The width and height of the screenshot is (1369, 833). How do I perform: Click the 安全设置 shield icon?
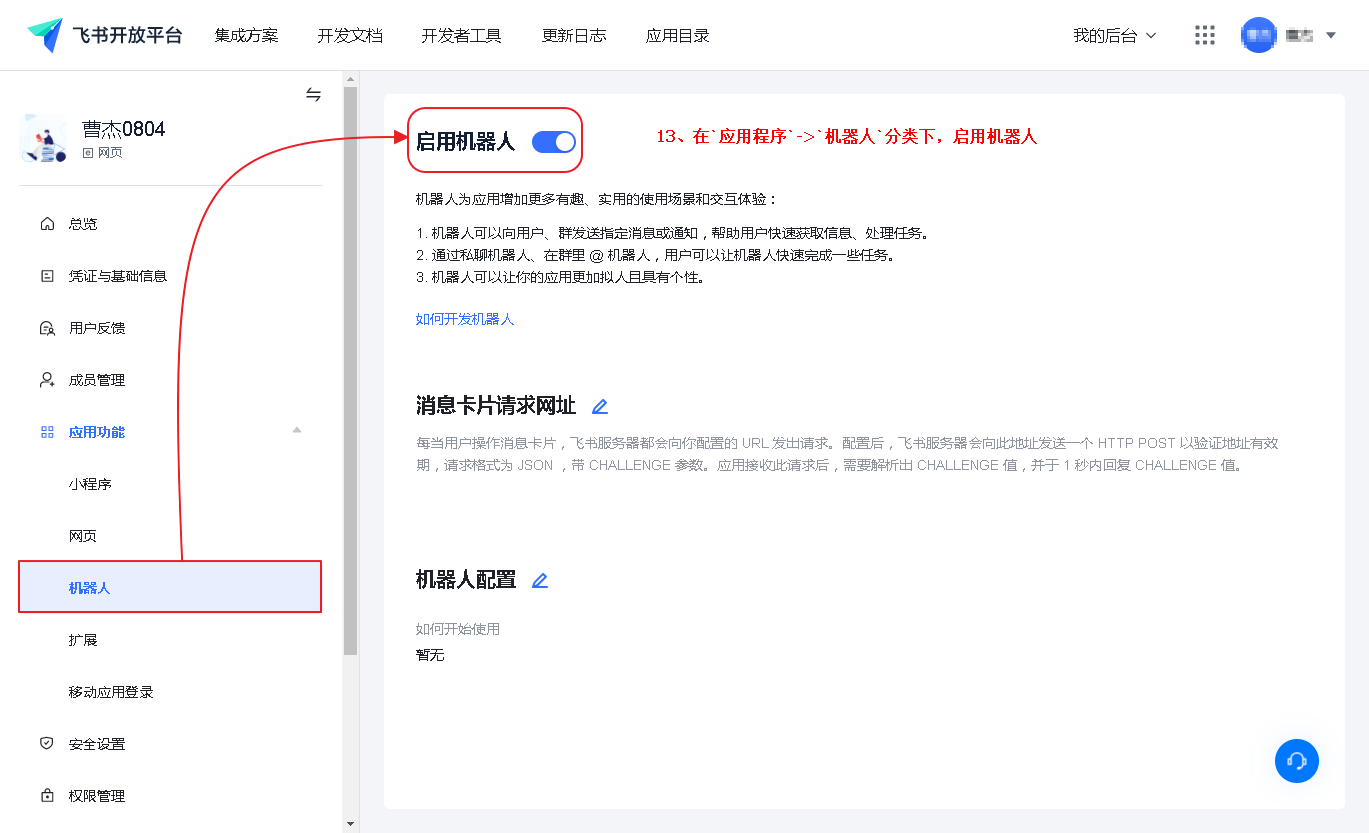(47, 744)
